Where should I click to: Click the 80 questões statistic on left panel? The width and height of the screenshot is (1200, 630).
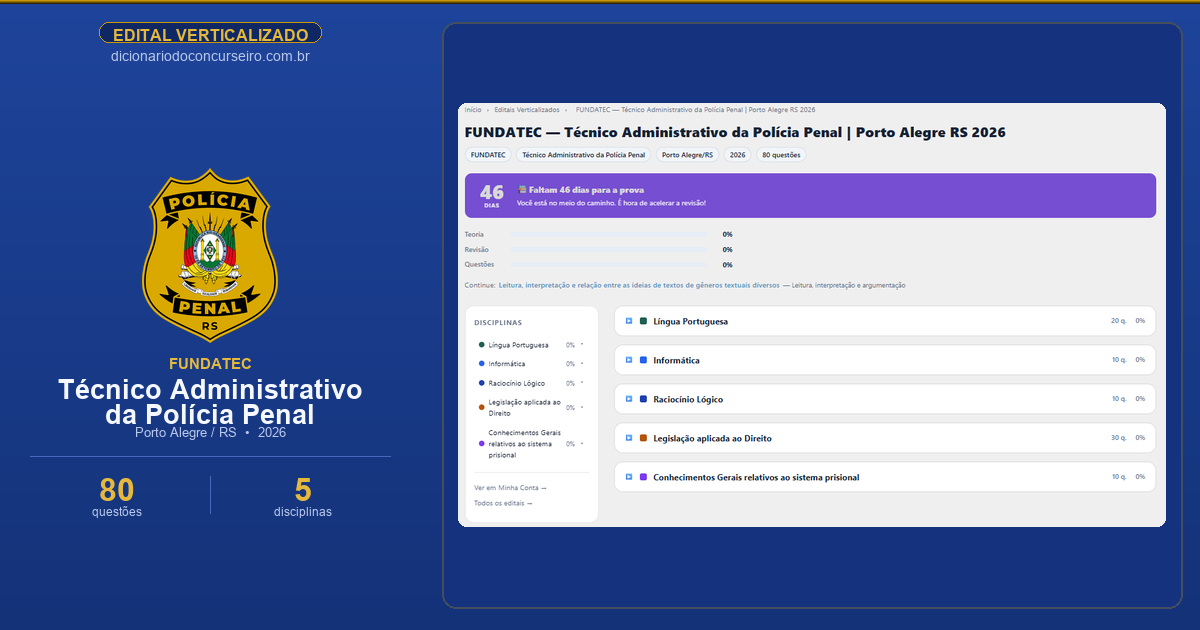click(x=117, y=496)
